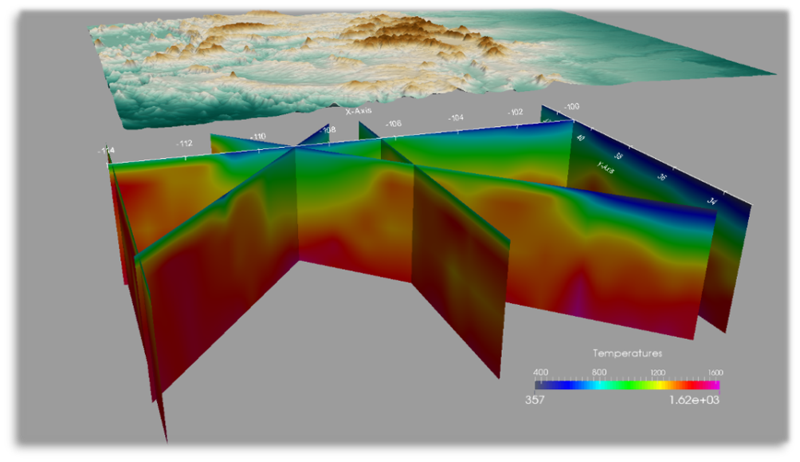Select the 1600 tick on color legend
The width and height of the screenshot is (800, 462).
click(714, 371)
